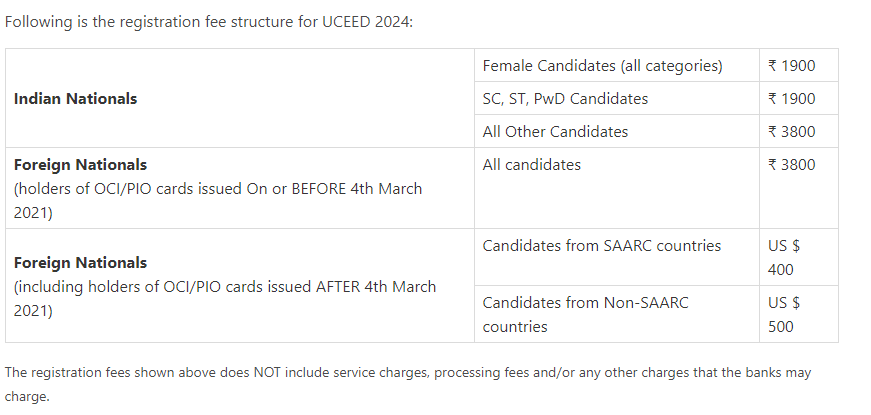Click Female Candidates (all categories) cell

602,66
